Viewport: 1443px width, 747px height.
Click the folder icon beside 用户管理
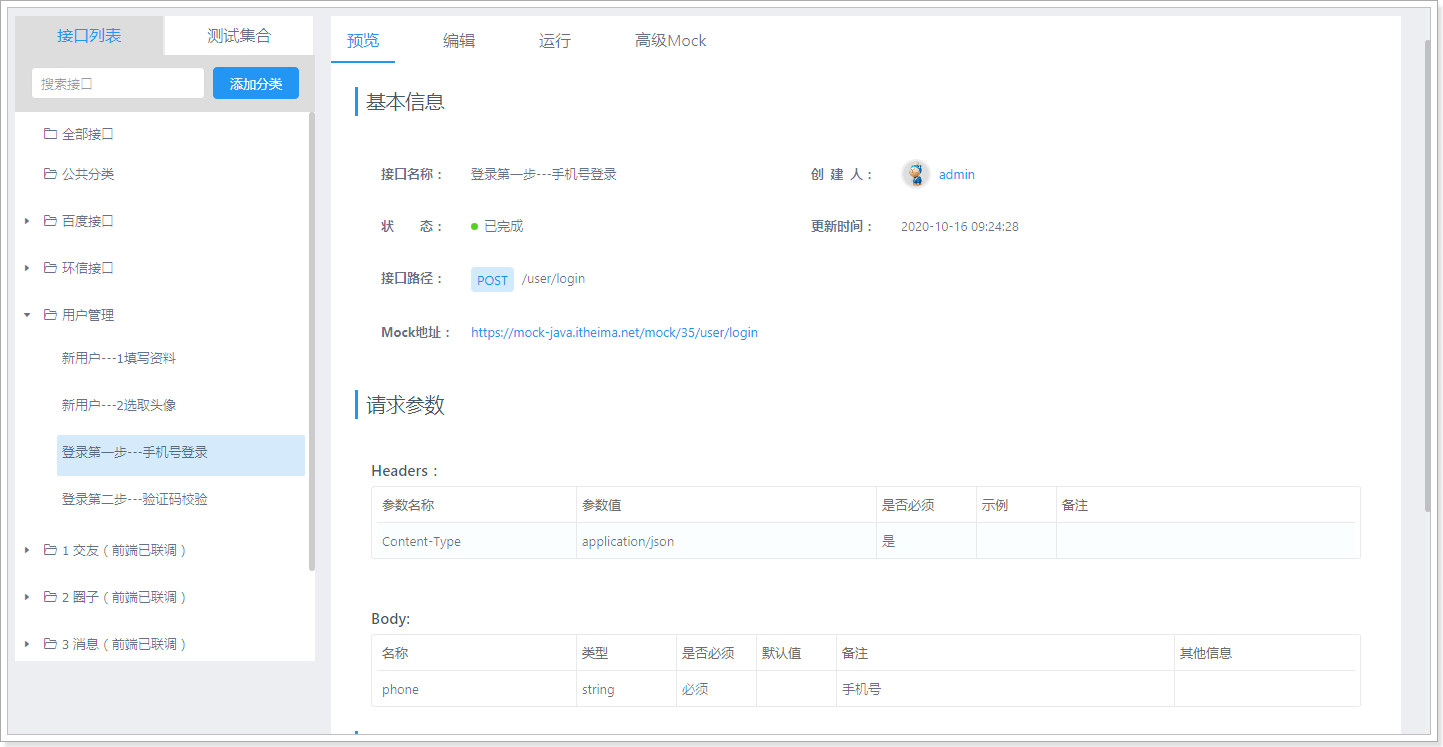tap(50, 313)
